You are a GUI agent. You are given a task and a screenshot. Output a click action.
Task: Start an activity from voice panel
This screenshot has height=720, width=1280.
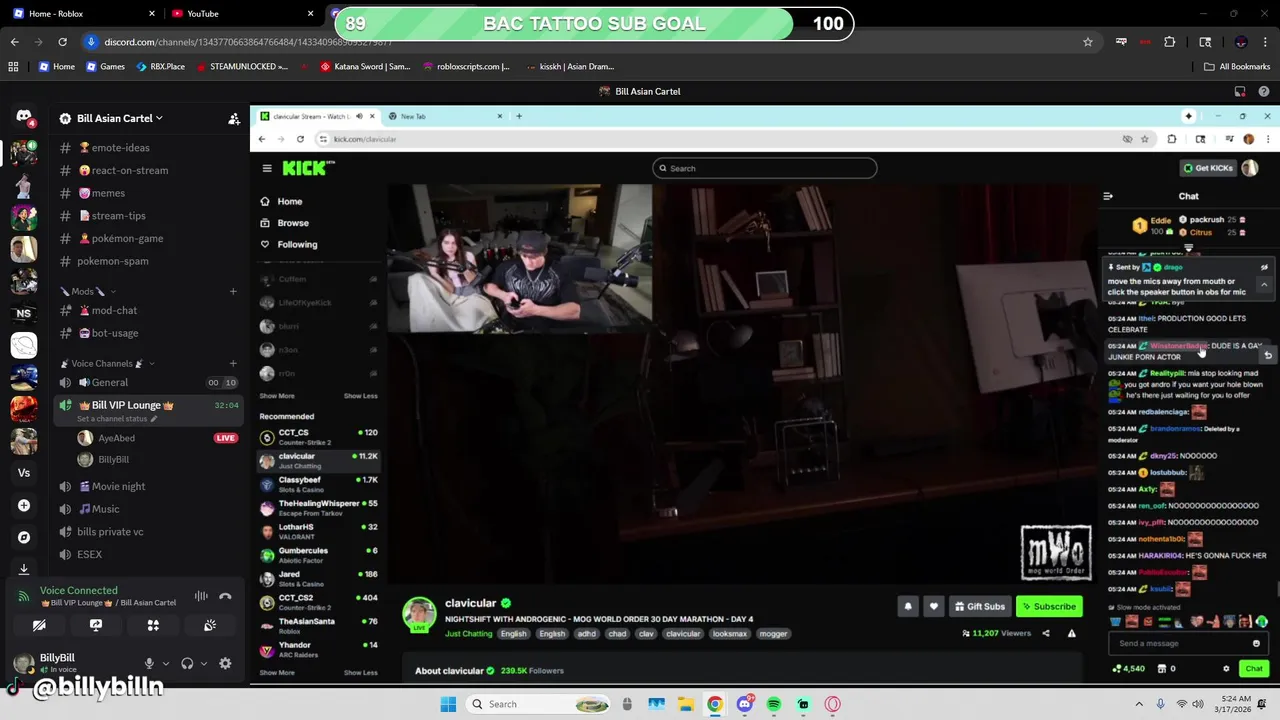click(x=153, y=625)
